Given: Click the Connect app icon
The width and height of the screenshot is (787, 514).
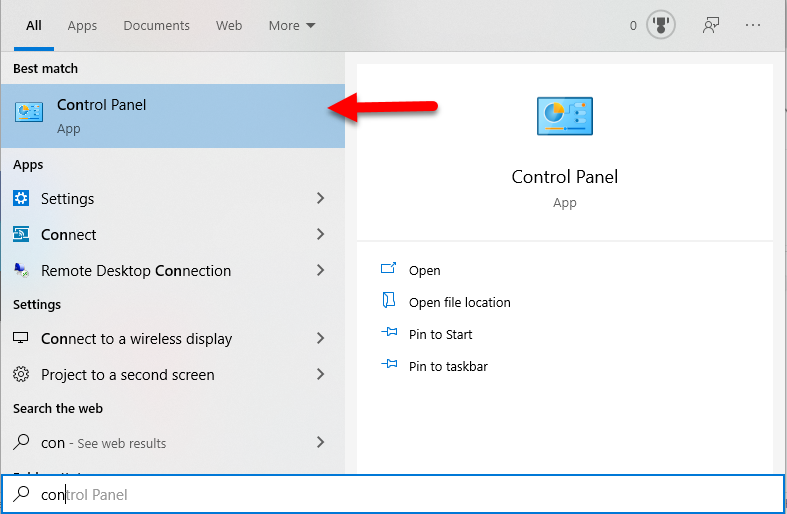Looking at the screenshot, I should coord(22,235).
